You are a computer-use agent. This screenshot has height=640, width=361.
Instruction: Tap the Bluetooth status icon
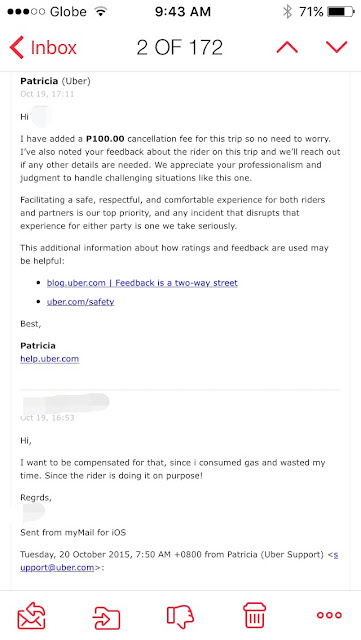287,12
